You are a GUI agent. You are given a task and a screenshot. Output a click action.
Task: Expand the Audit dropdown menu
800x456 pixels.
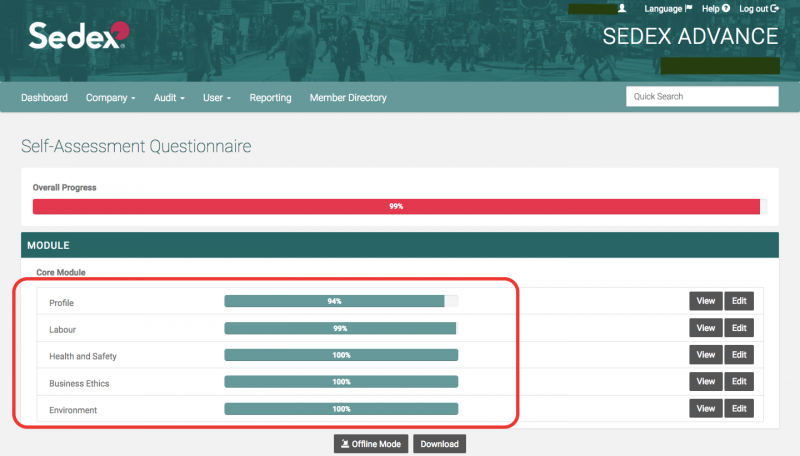point(169,98)
